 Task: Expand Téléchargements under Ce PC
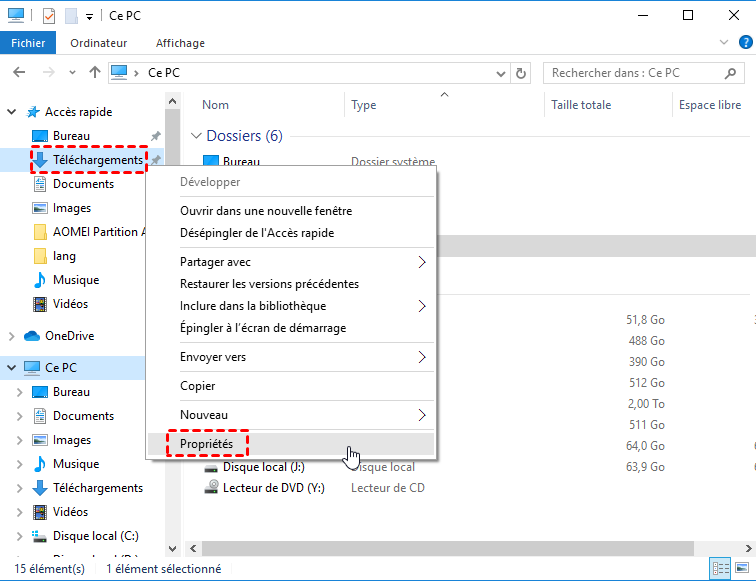coord(19,488)
